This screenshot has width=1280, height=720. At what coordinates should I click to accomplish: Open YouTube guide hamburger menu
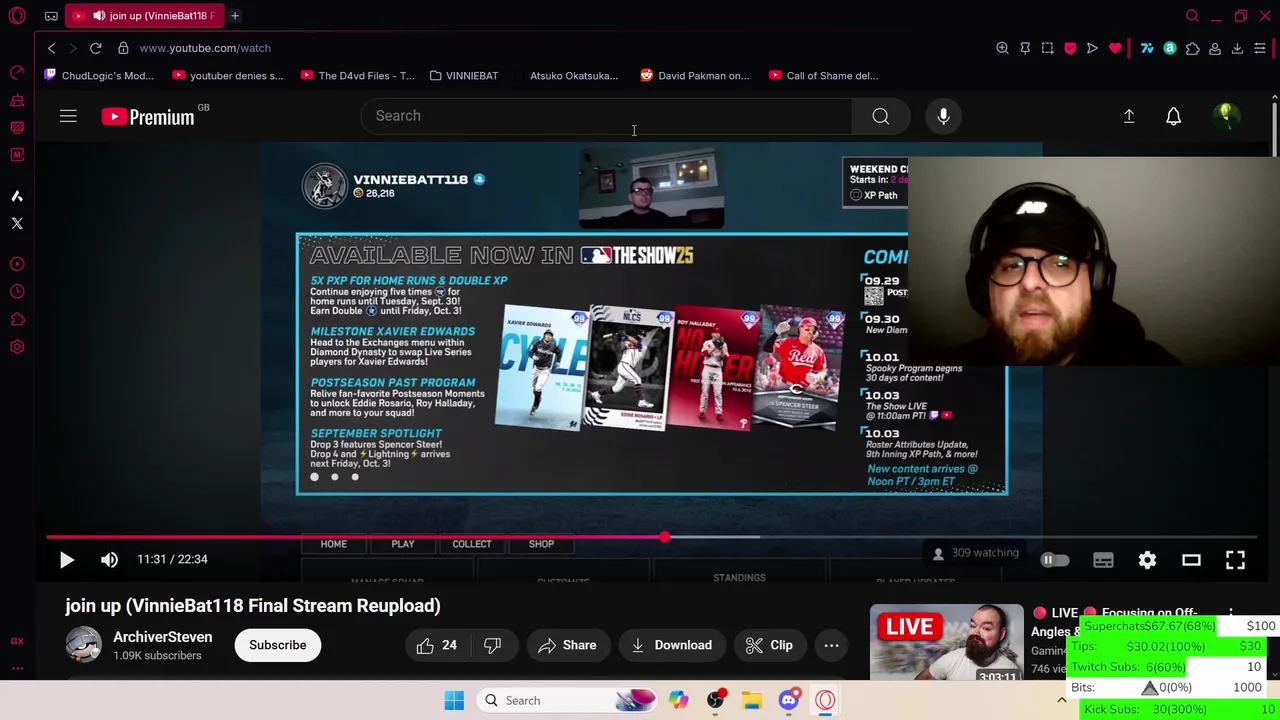[x=68, y=117]
